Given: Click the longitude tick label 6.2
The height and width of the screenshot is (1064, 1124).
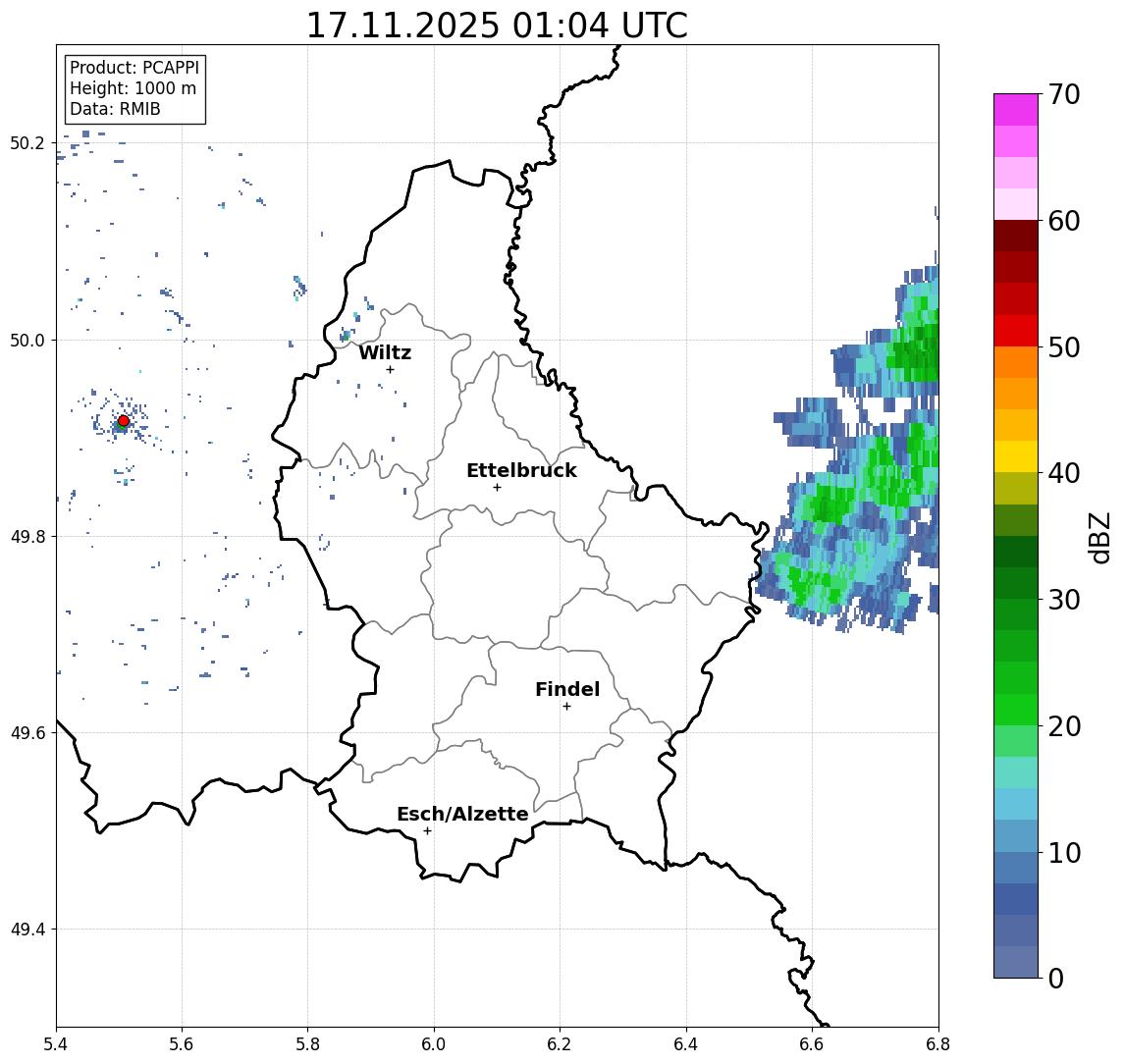Looking at the screenshot, I should click(560, 1043).
